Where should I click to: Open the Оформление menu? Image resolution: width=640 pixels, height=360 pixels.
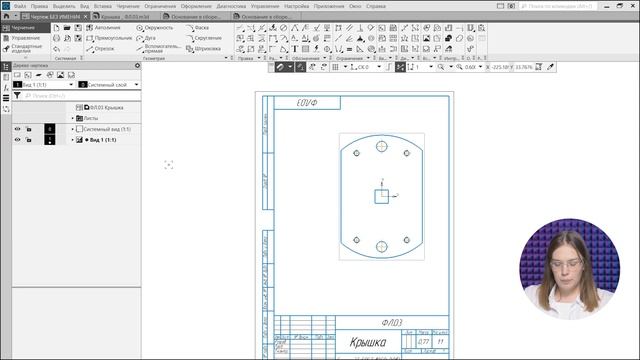point(196,6)
